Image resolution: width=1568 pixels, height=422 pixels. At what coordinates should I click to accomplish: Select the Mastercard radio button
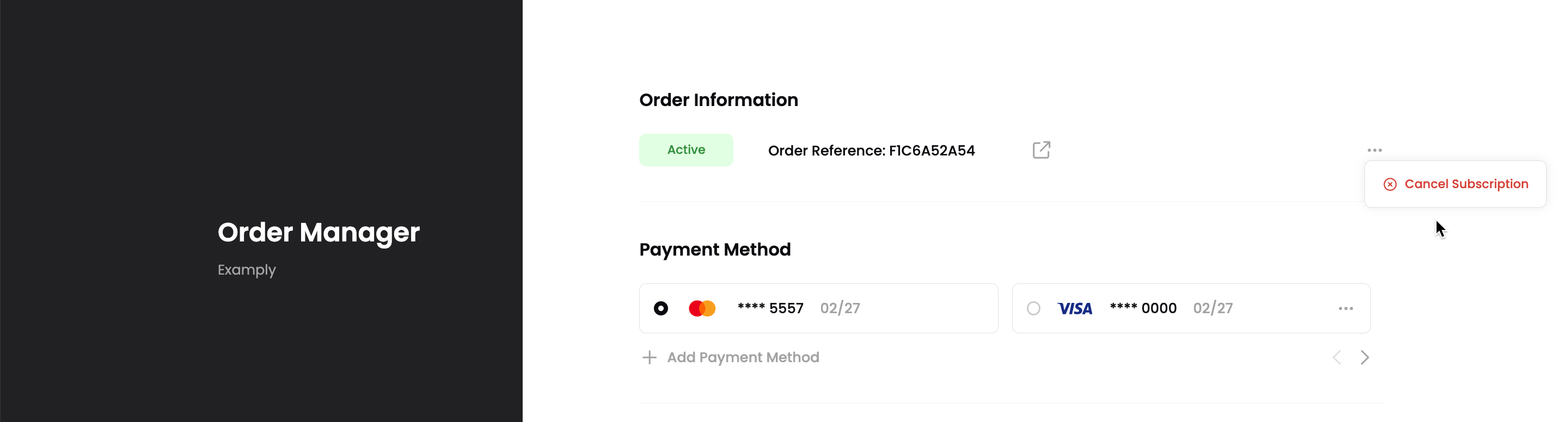click(x=660, y=308)
